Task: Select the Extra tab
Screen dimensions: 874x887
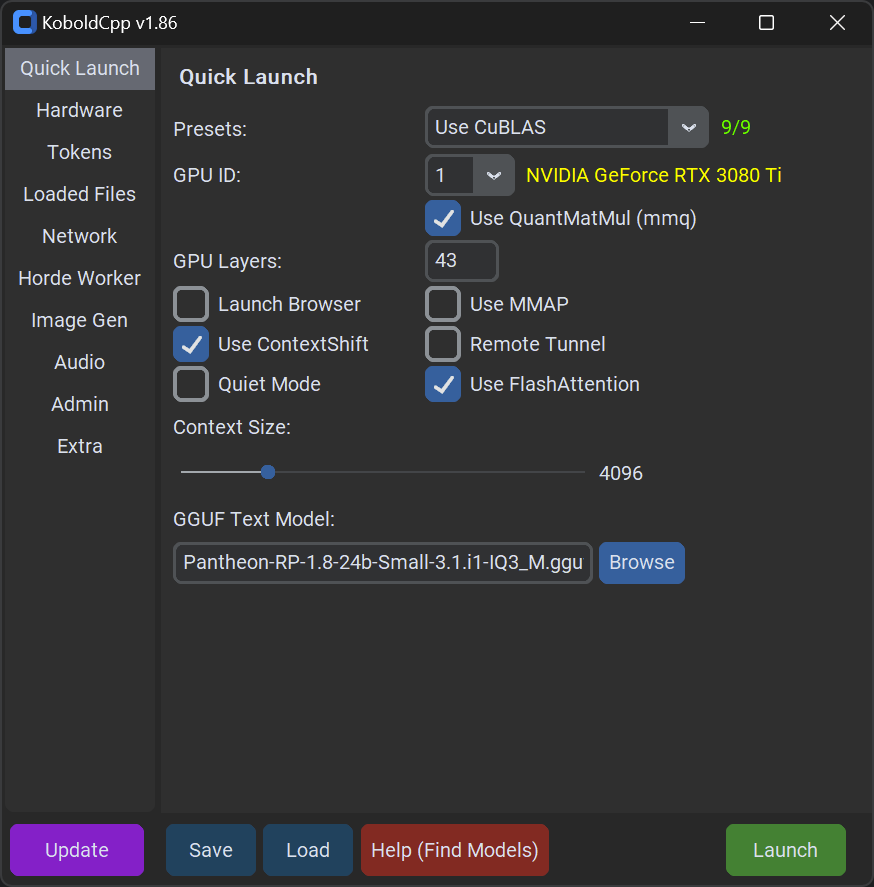Action: click(80, 446)
